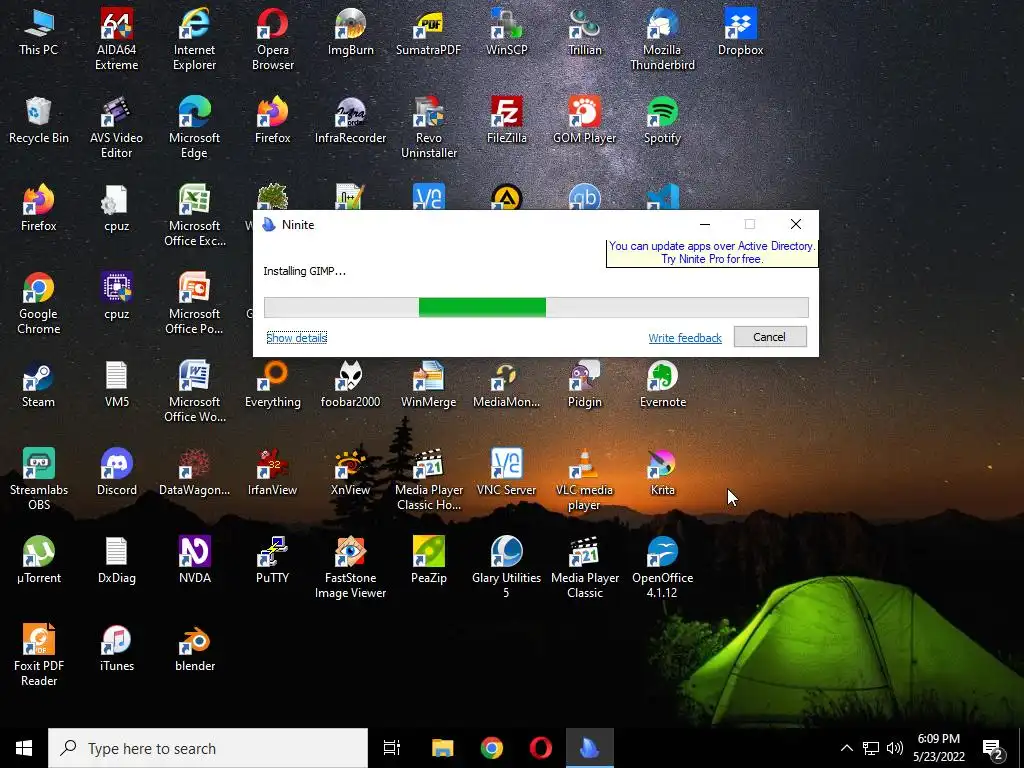Select the Microsoft Edge desktop shortcut
The width and height of the screenshot is (1024, 768).
click(x=195, y=127)
